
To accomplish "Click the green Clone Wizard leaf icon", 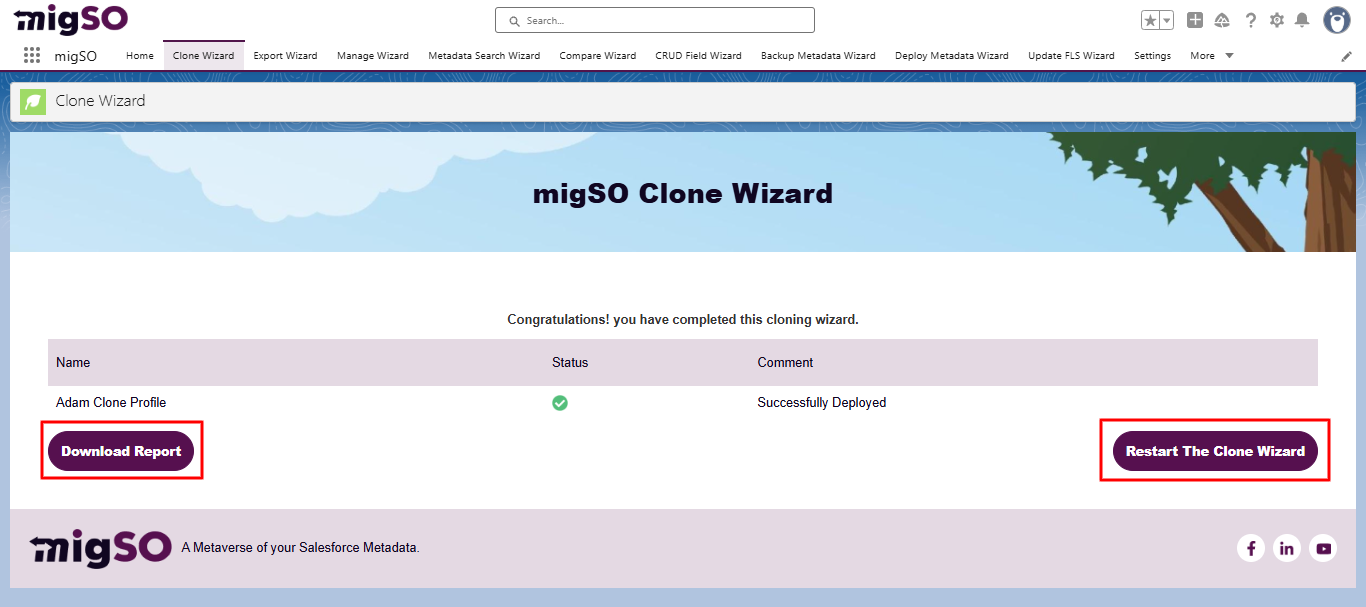I will [33, 101].
